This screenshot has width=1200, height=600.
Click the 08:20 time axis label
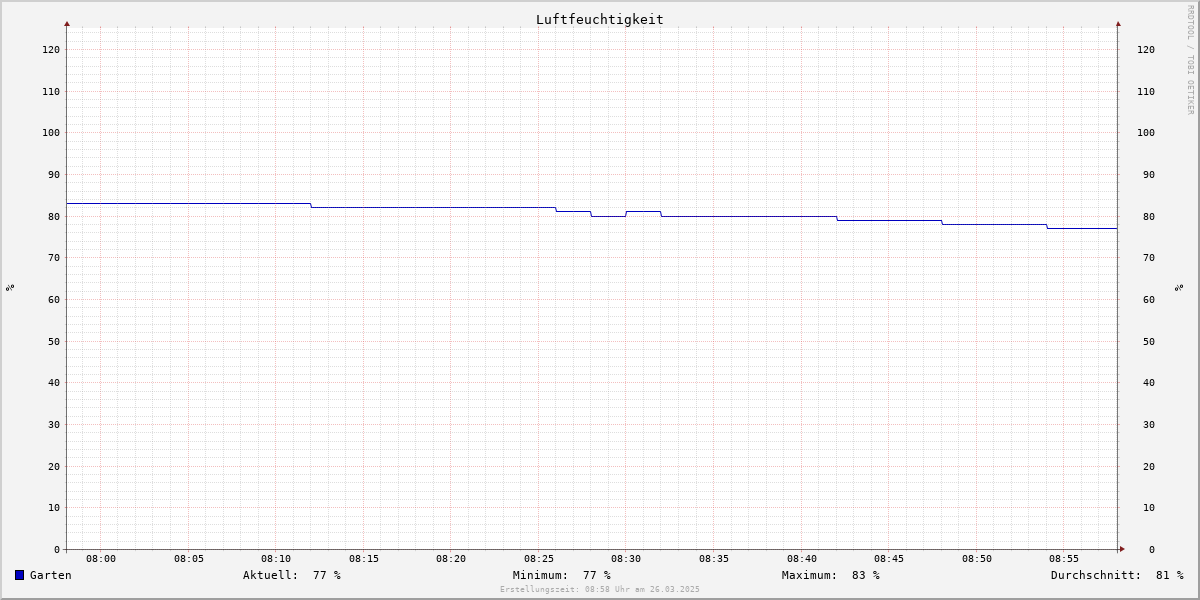(x=451, y=559)
